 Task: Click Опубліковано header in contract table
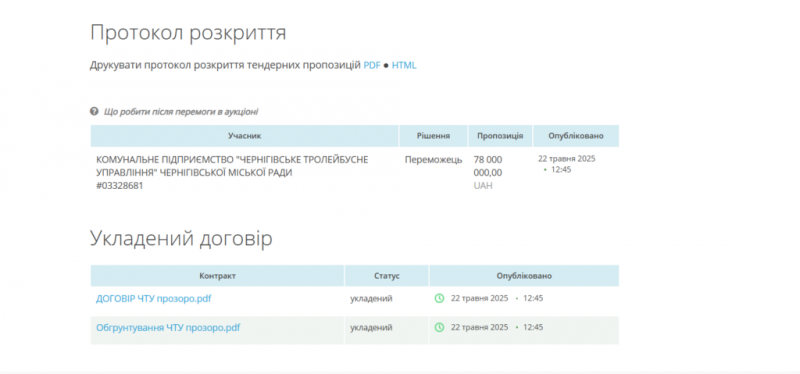click(x=524, y=276)
